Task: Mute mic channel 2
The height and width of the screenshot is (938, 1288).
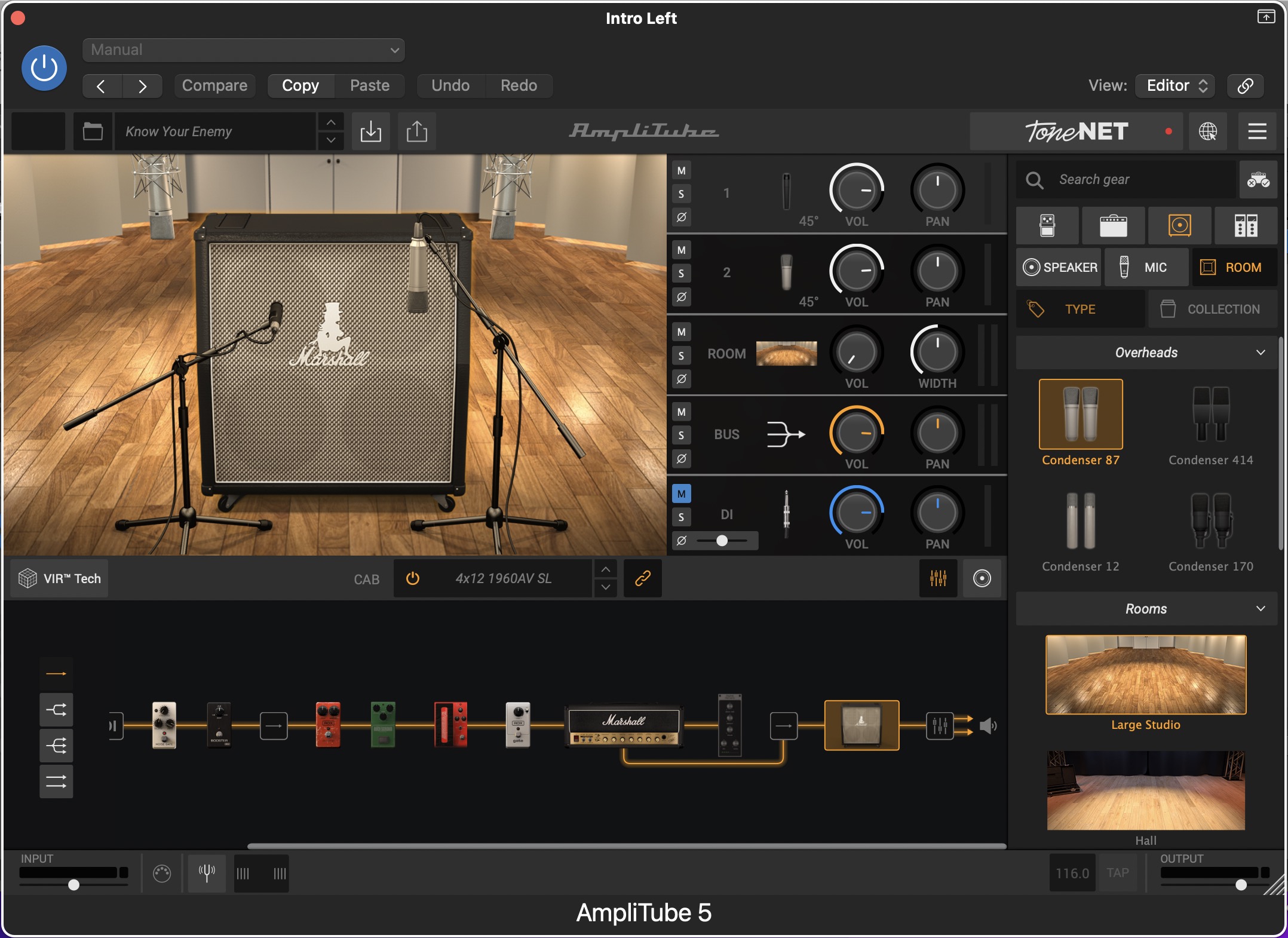Action: pos(681,250)
